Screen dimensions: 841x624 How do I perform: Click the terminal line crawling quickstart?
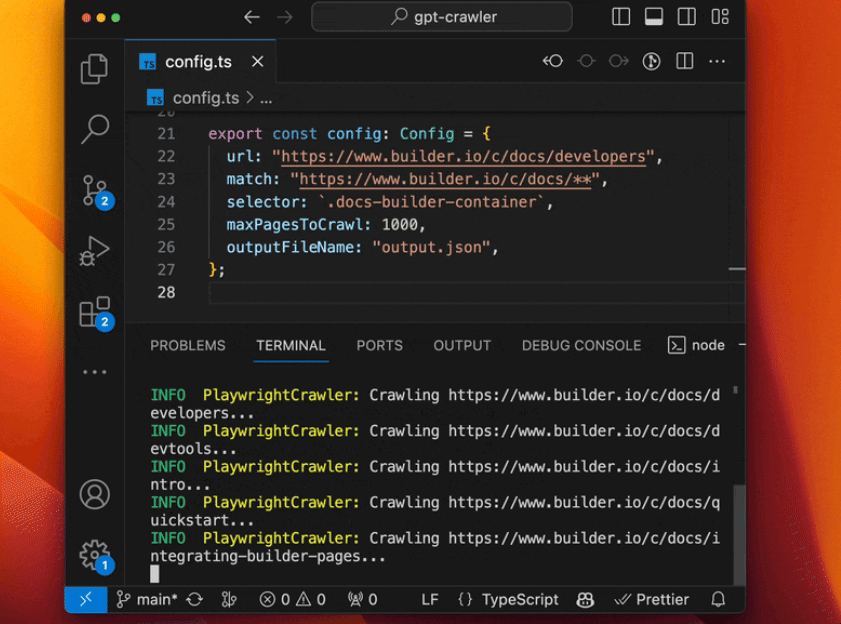435,511
